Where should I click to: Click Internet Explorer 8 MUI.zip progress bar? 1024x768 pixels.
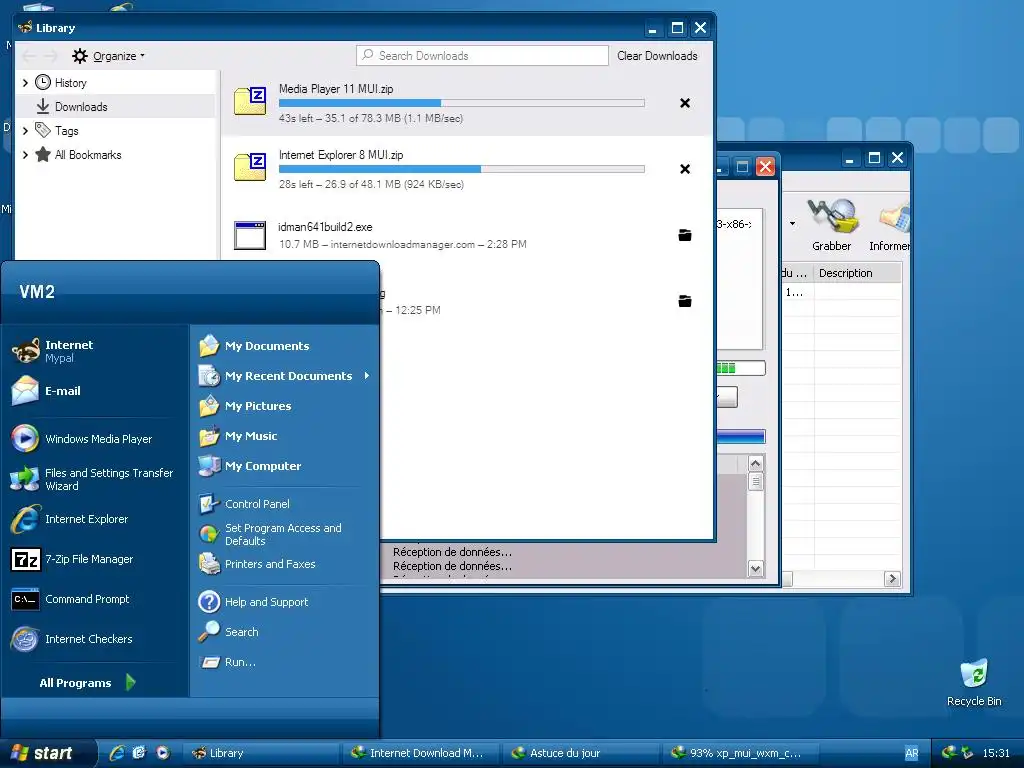point(462,169)
